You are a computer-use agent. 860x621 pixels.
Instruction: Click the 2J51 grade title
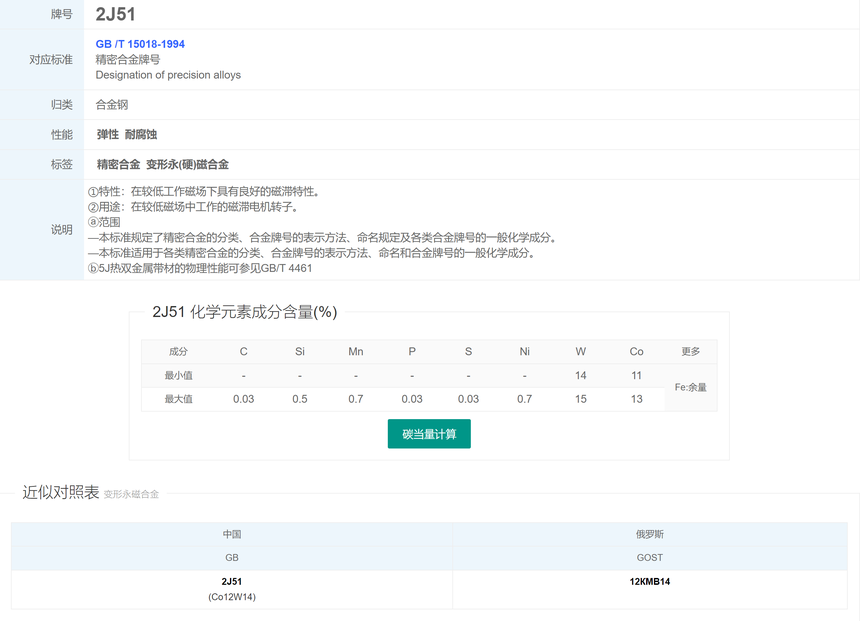click(x=115, y=14)
